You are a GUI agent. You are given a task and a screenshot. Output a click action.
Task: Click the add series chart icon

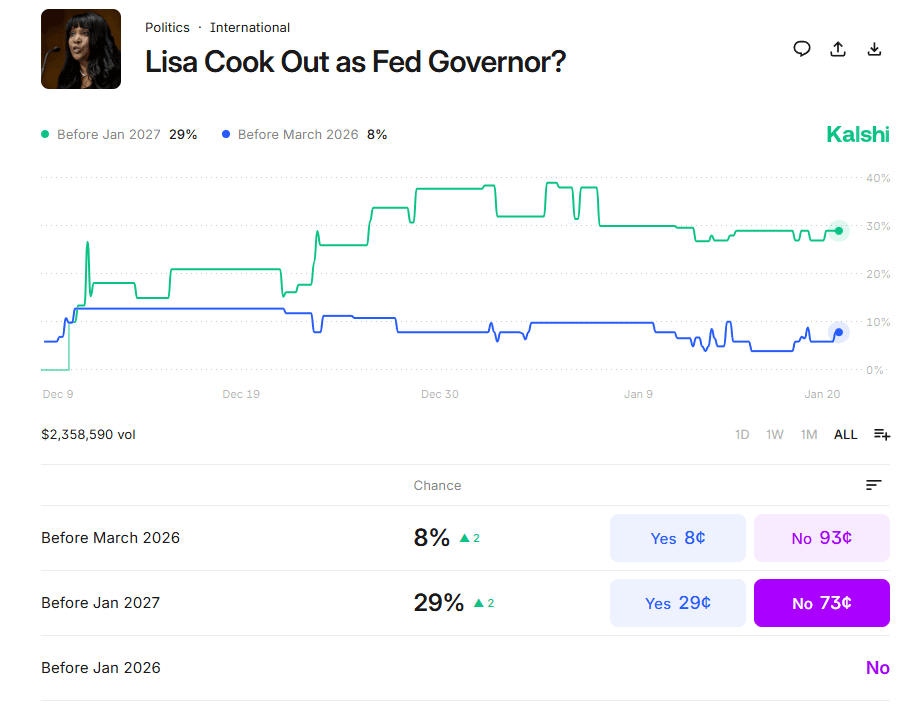881,434
